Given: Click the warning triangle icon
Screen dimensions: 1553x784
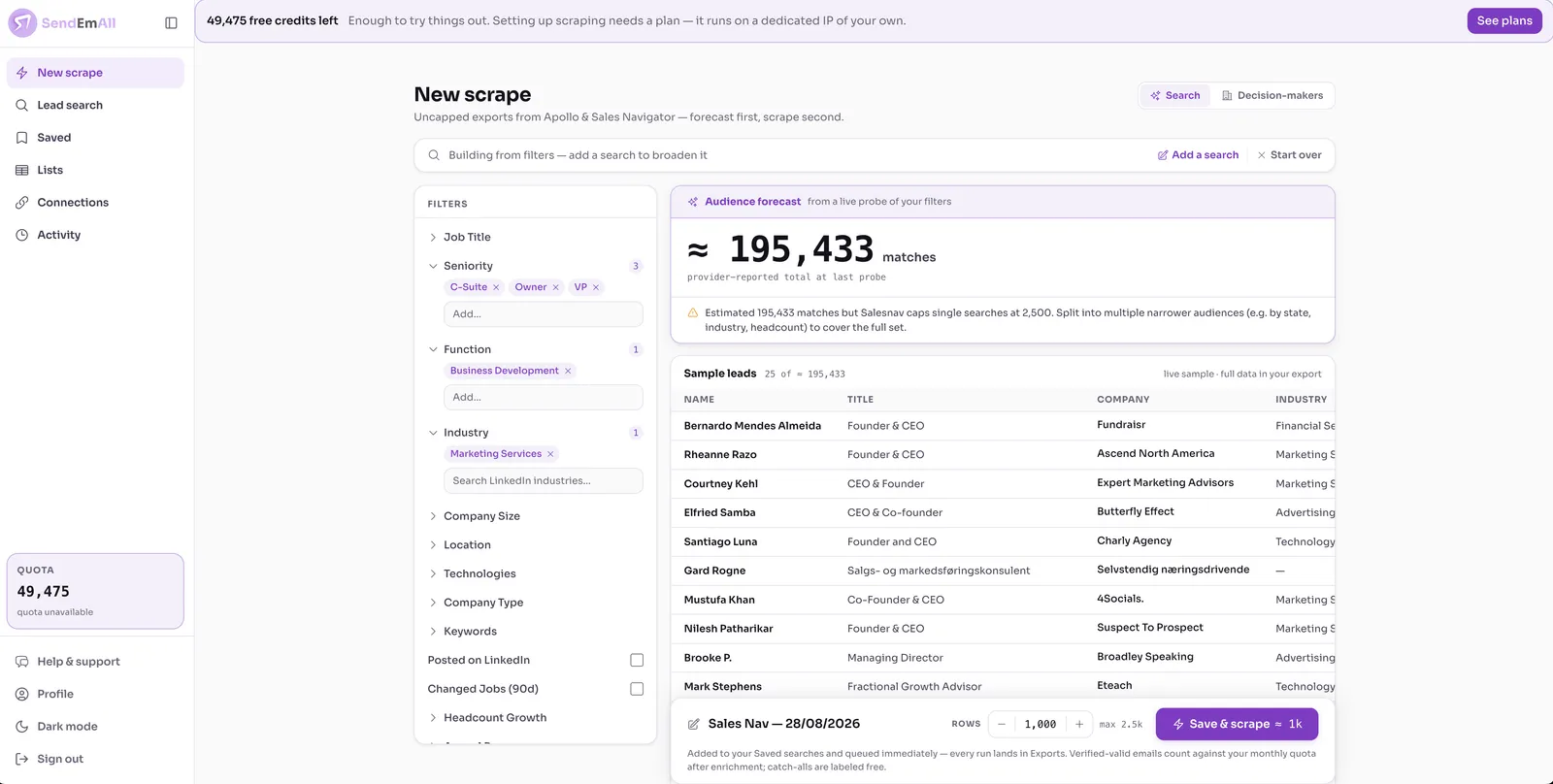Looking at the screenshot, I should (693, 313).
